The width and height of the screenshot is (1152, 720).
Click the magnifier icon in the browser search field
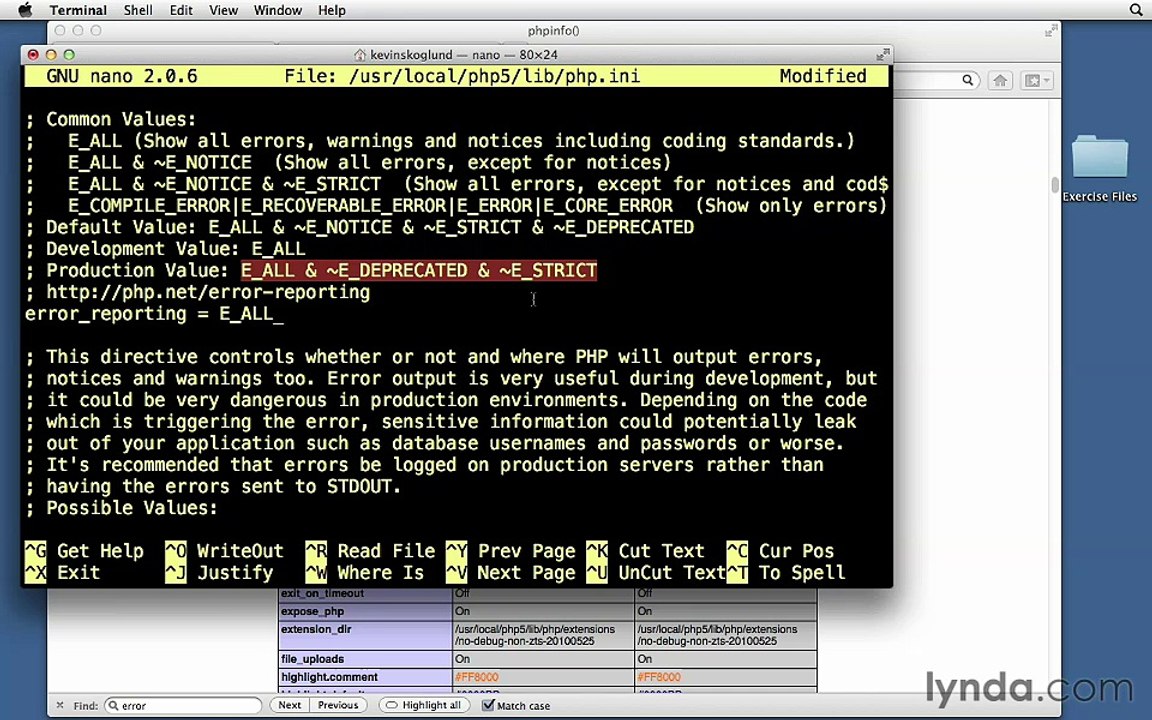pyautogui.click(x=968, y=80)
